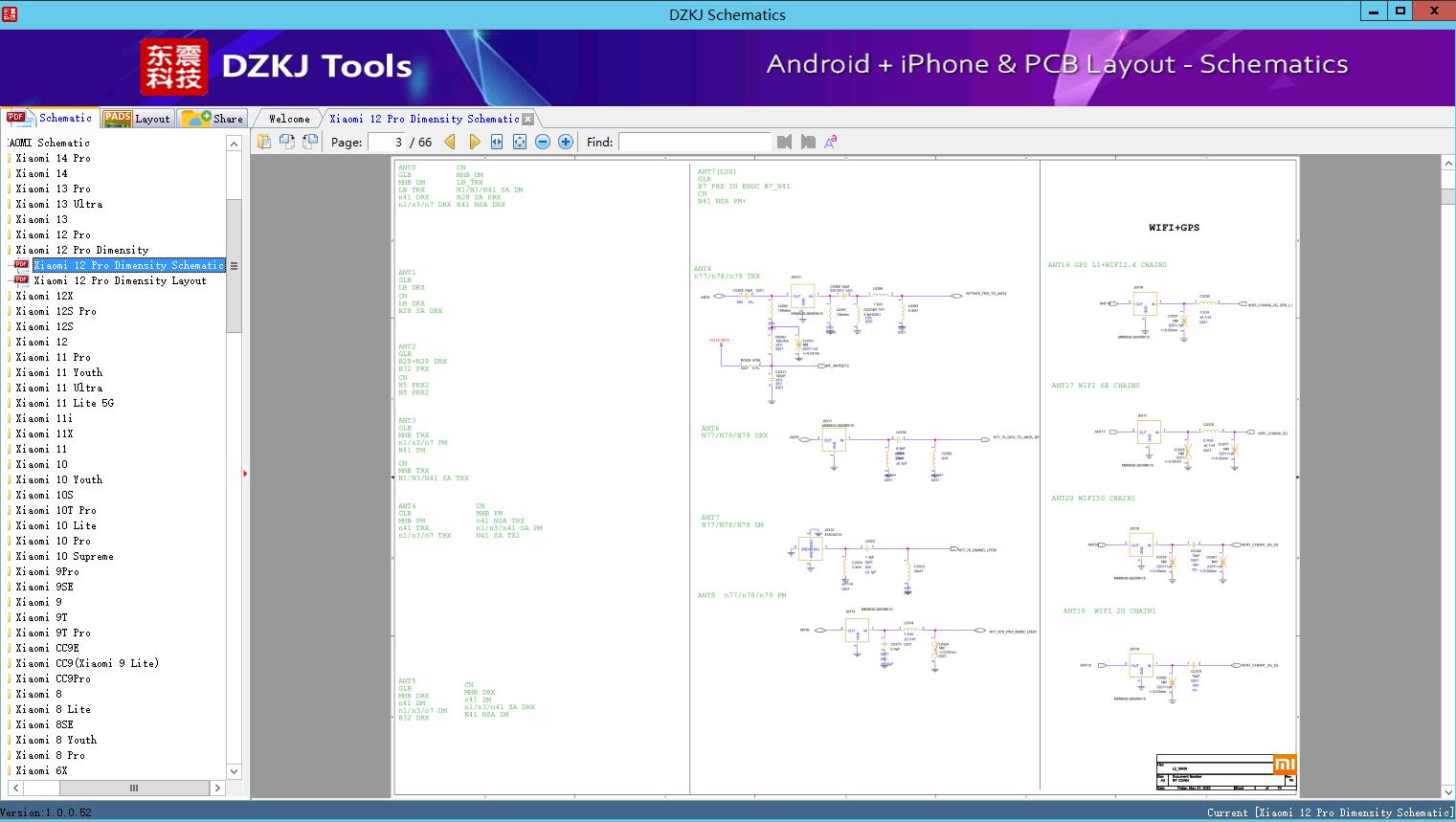Zoom out with the minus icon
The image size is (1456, 822).
543,142
